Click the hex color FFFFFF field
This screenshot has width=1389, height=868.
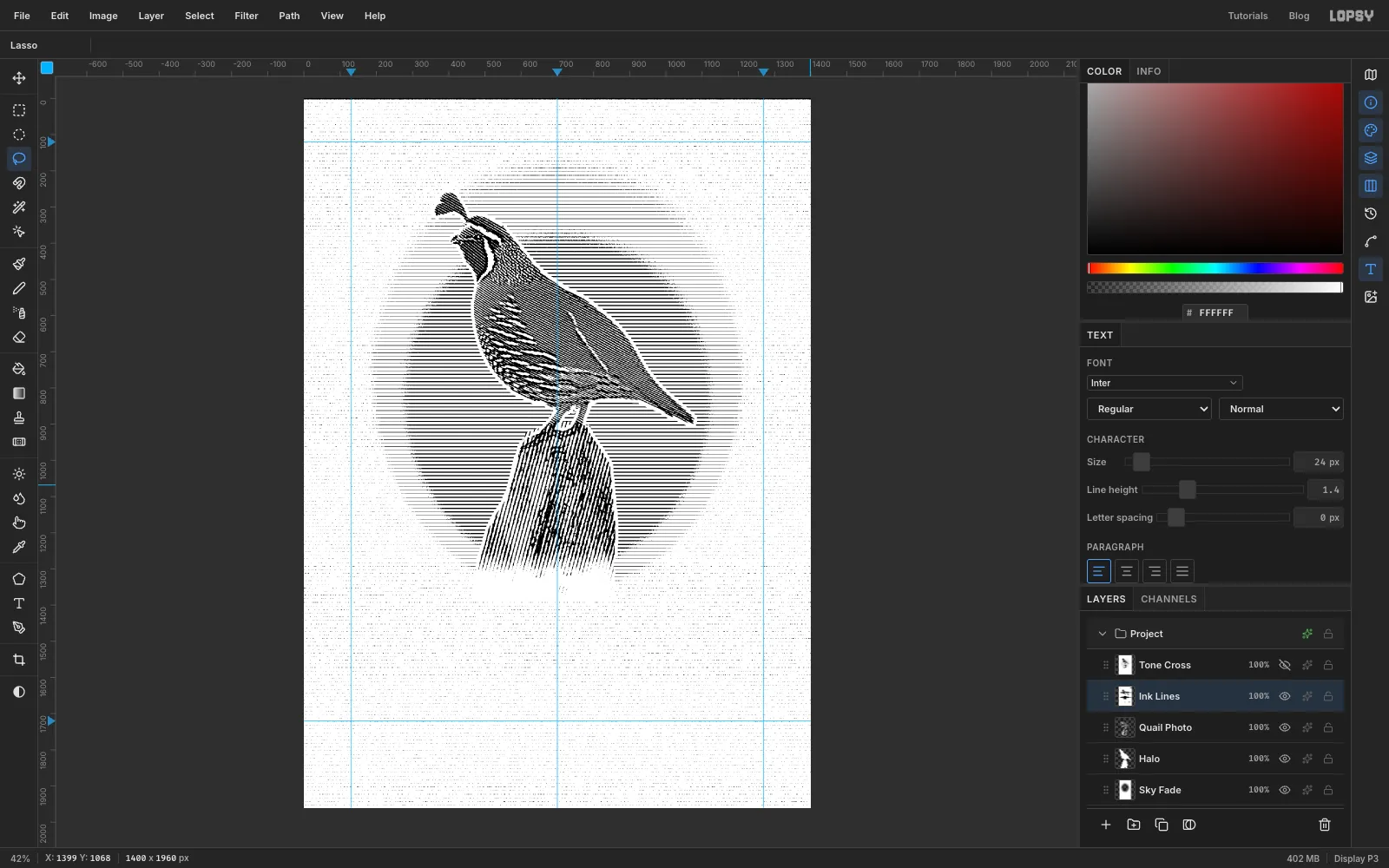(x=1215, y=312)
